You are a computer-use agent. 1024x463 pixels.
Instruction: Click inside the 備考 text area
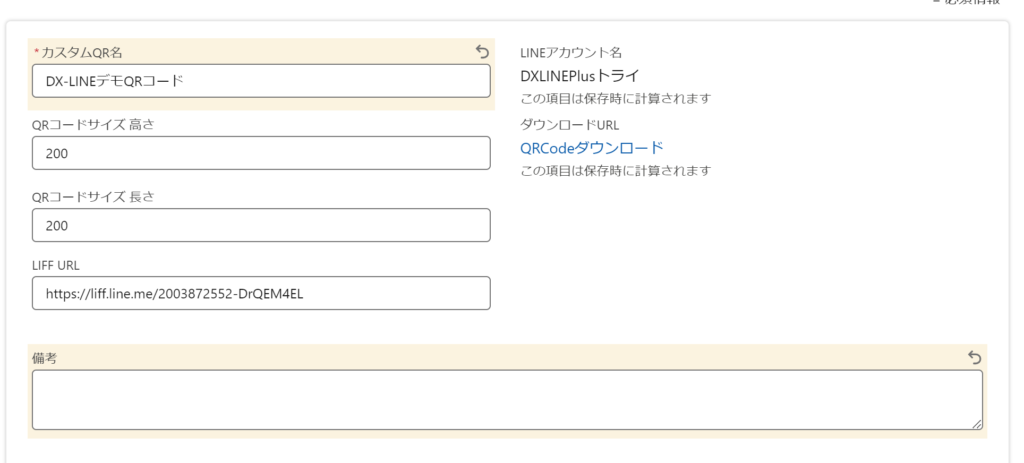click(507, 400)
